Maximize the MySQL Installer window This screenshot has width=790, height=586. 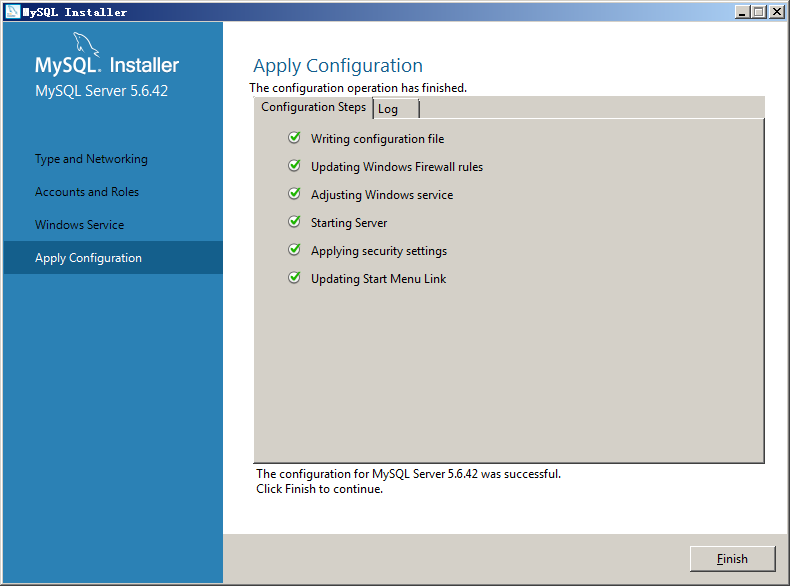tap(758, 12)
